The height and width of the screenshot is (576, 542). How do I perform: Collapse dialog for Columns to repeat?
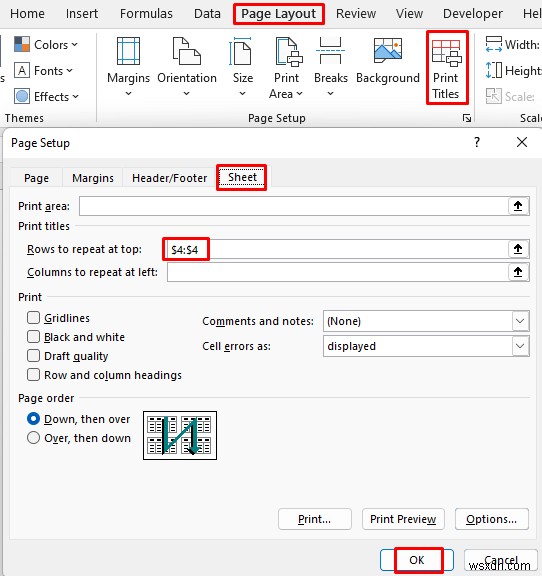point(518,272)
